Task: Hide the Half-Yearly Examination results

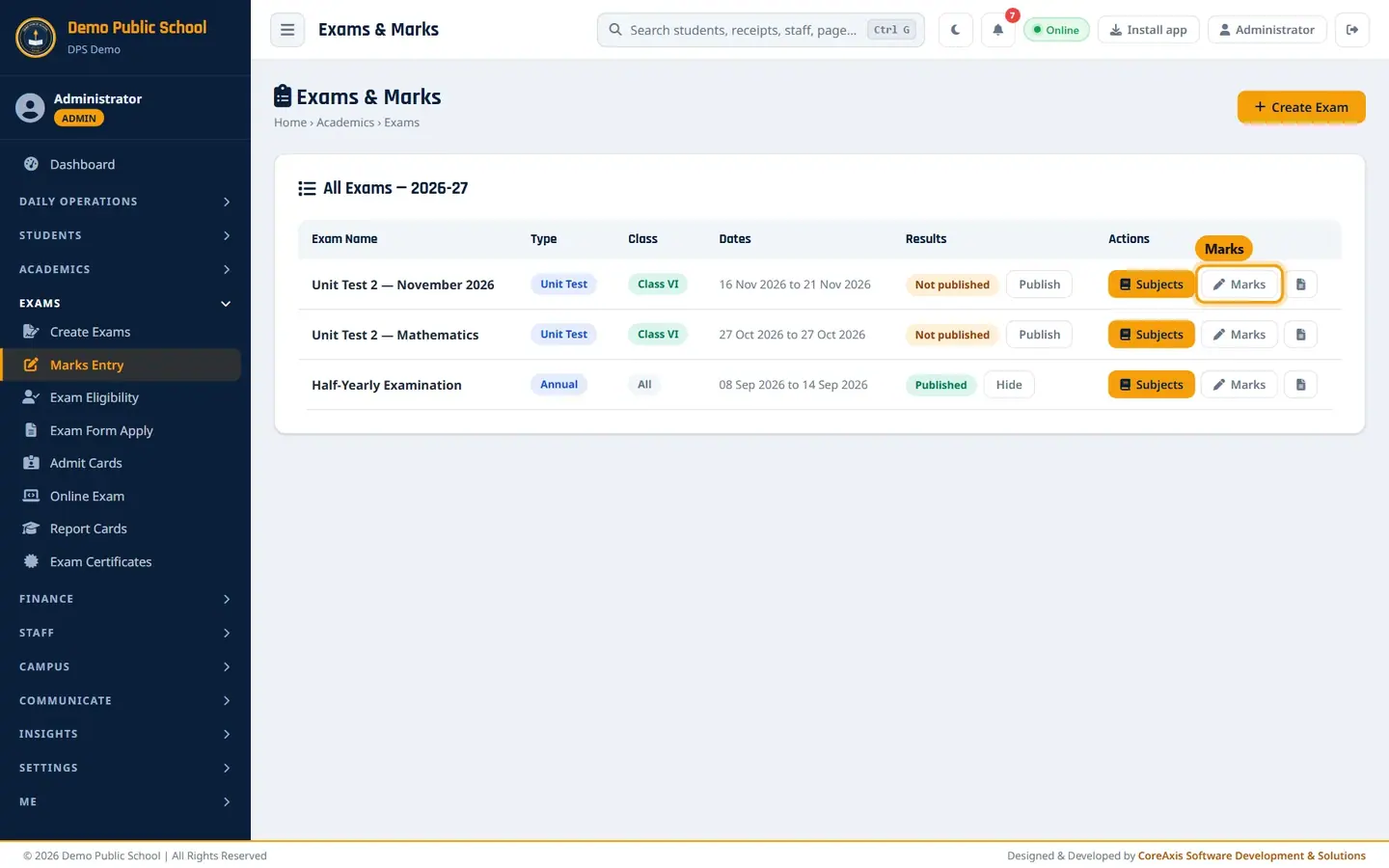Action: click(1009, 385)
